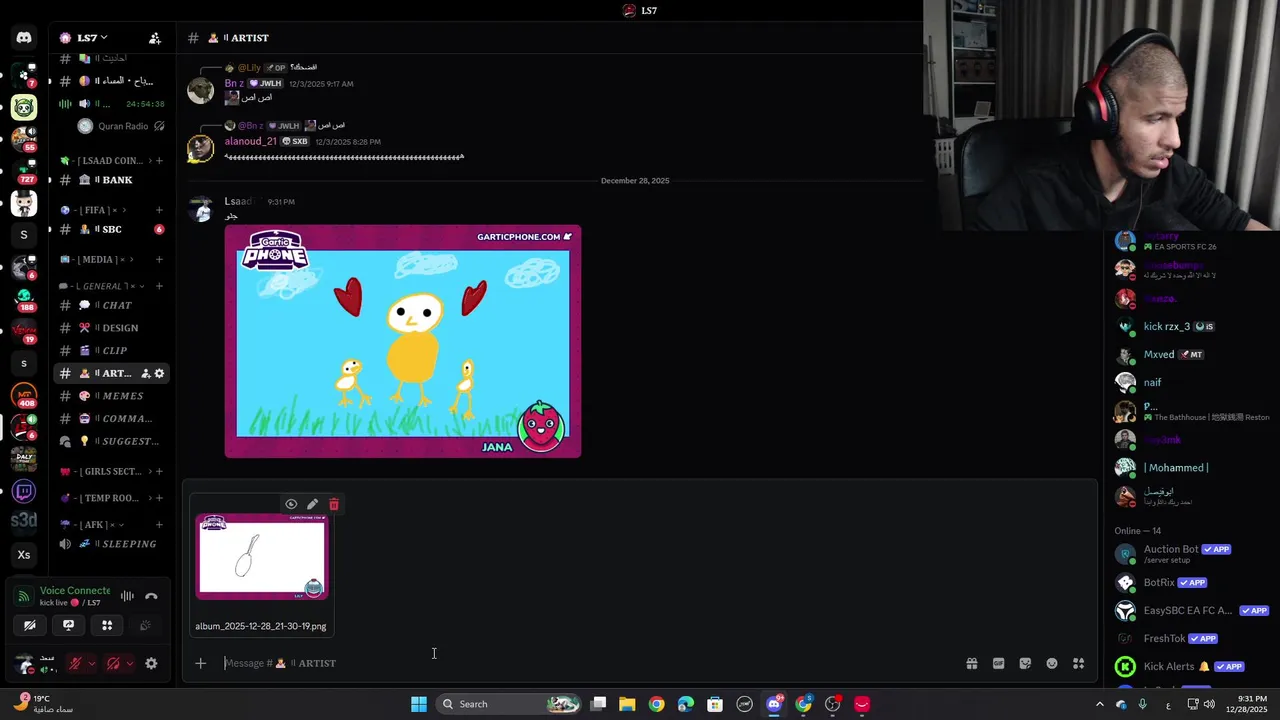Open the MEMES channel
This screenshot has height=720, width=1280.
tap(110, 396)
